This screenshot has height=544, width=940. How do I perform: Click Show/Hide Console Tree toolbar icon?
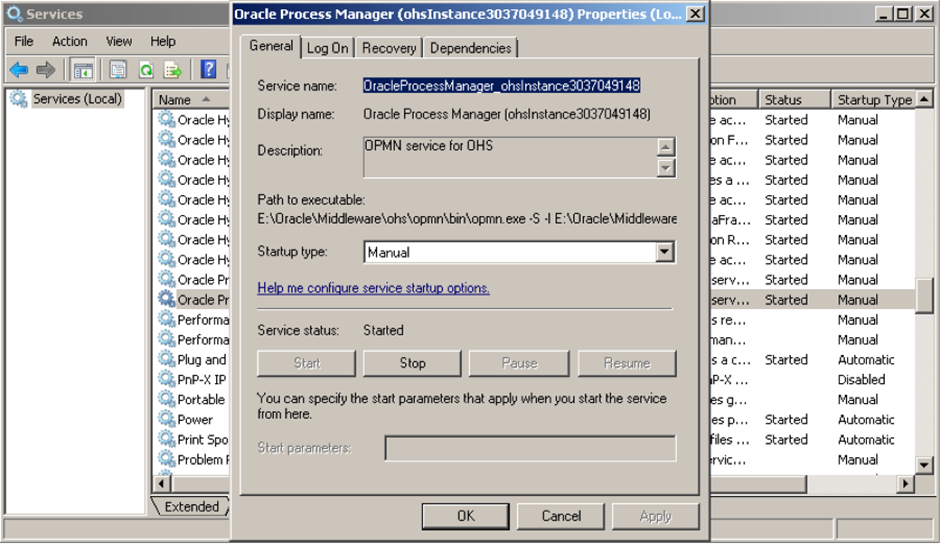[83, 69]
